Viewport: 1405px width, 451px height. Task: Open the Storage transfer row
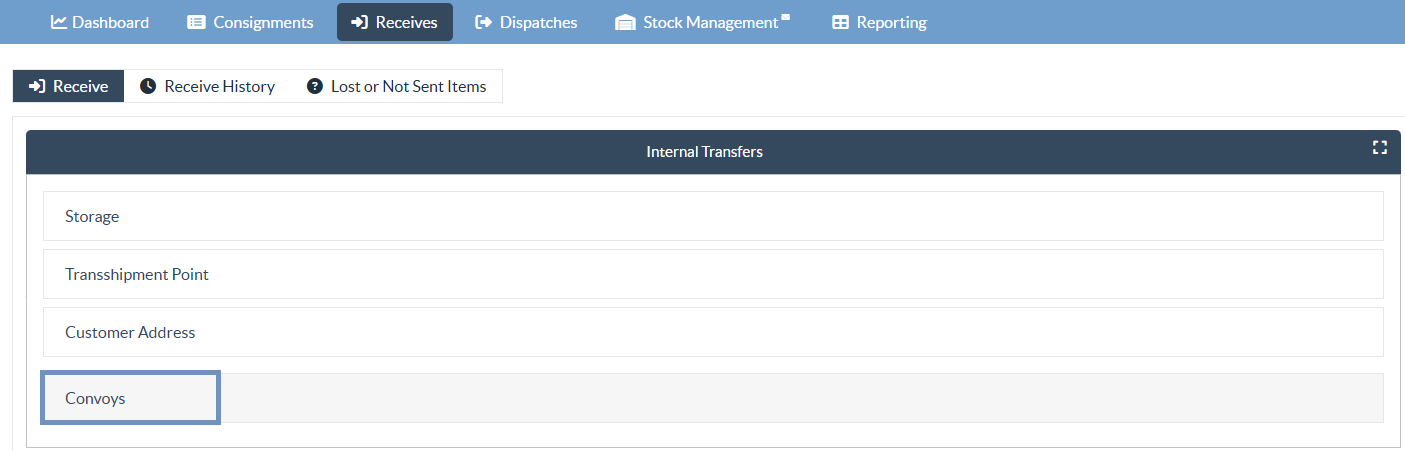pyautogui.click(x=712, y=216)
